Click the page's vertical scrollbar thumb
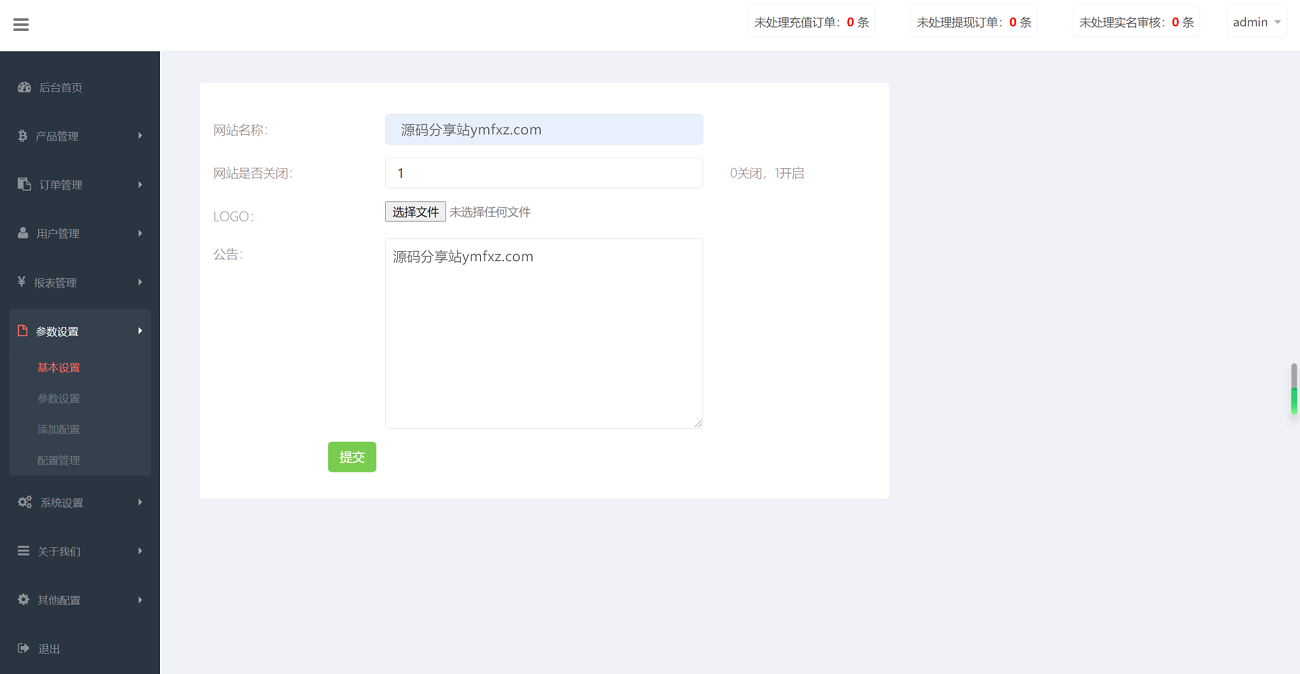The image size is (1300, 674). 1294,389
